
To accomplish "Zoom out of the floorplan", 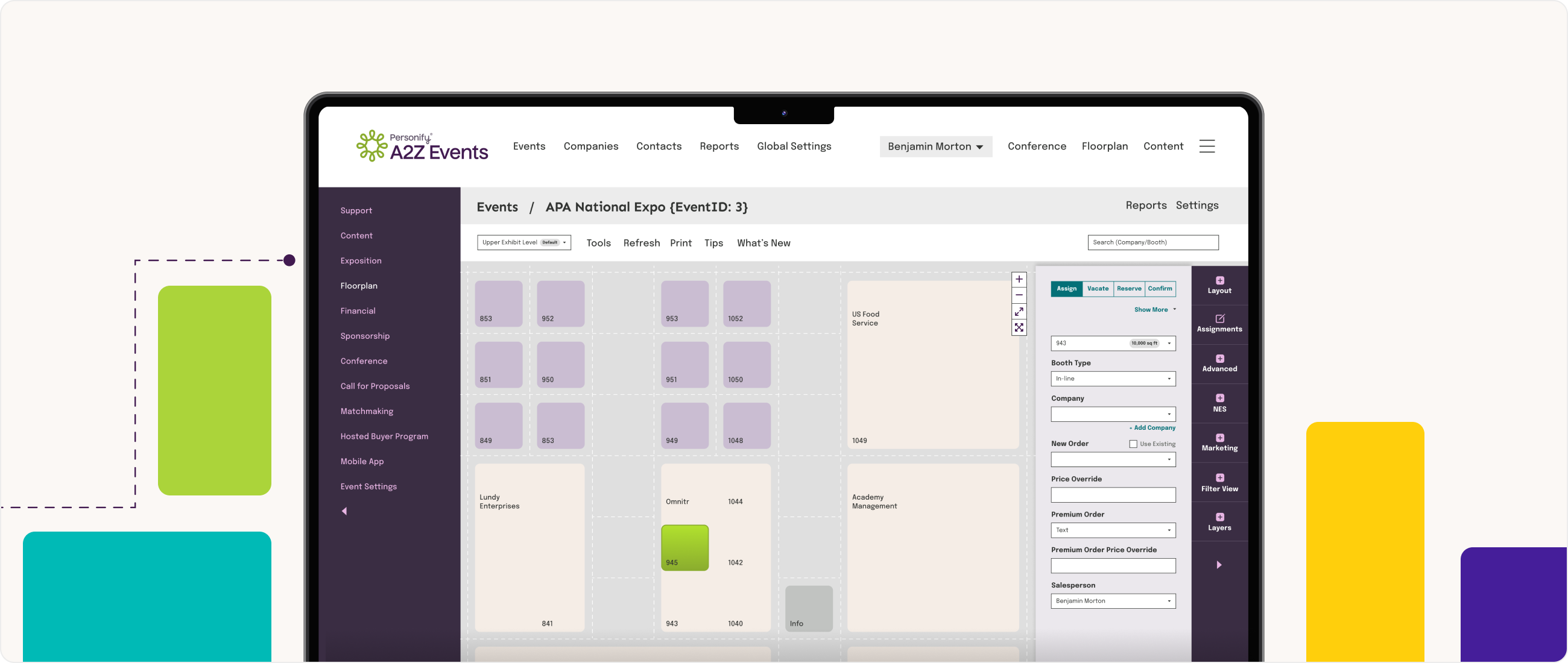I will coord(1019,295).
